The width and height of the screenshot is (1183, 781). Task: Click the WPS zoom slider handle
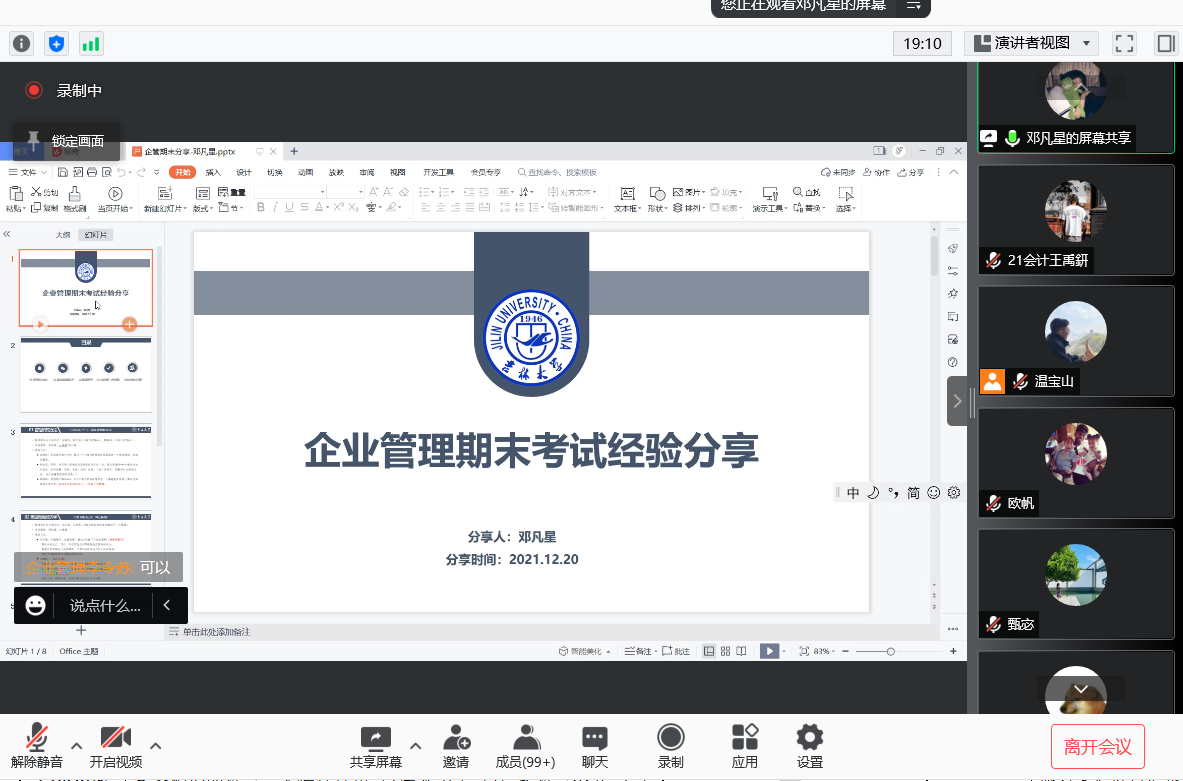point(890,651)
